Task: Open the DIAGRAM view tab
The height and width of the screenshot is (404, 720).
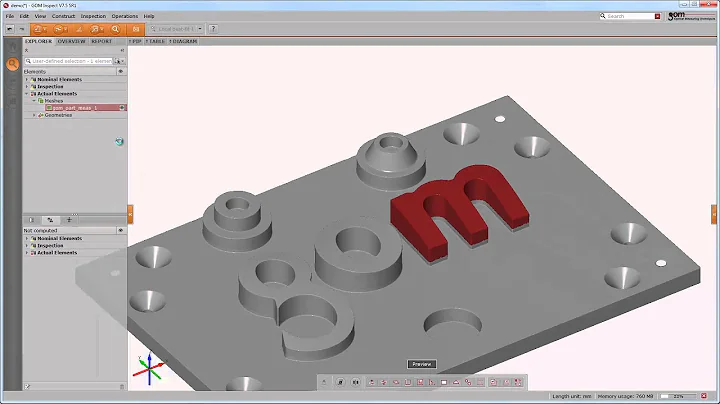Action: coord(183,41)
